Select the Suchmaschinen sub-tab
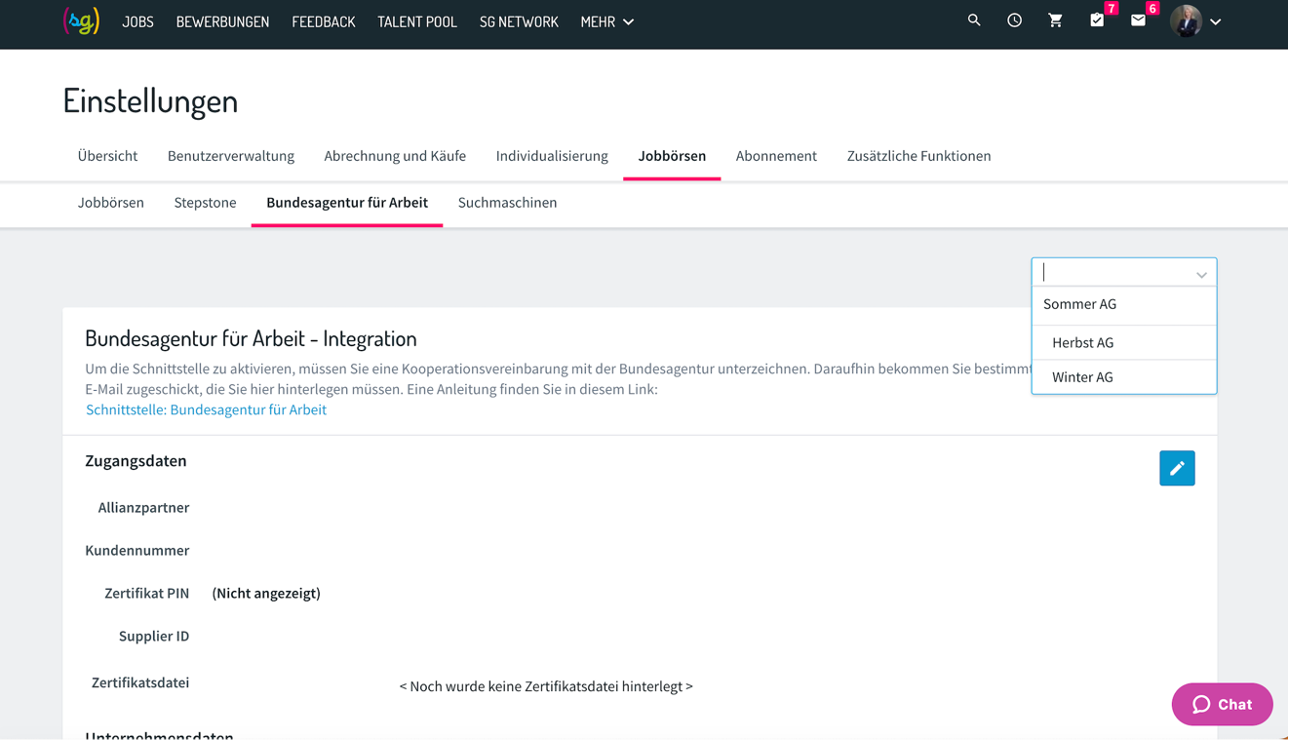The height and width of the screenshot is (742, 1292). click(507, 203)
